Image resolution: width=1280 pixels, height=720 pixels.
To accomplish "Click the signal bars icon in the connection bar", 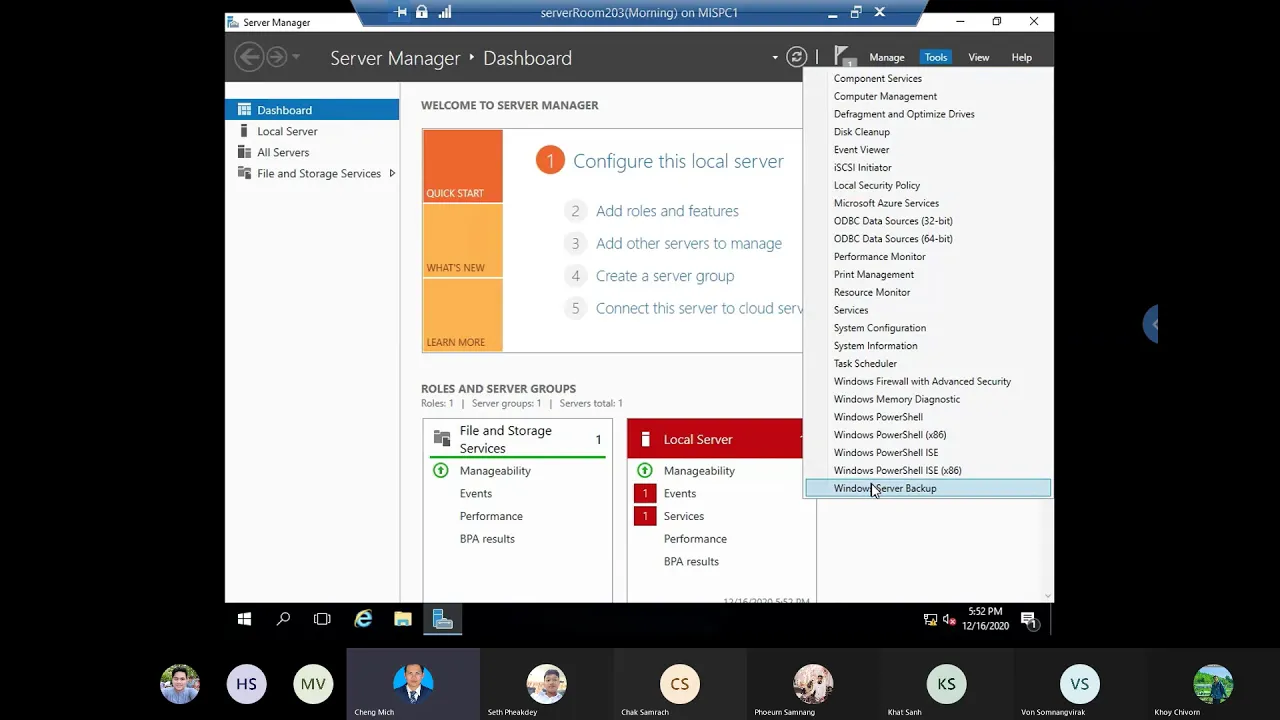I will (445, 12).
